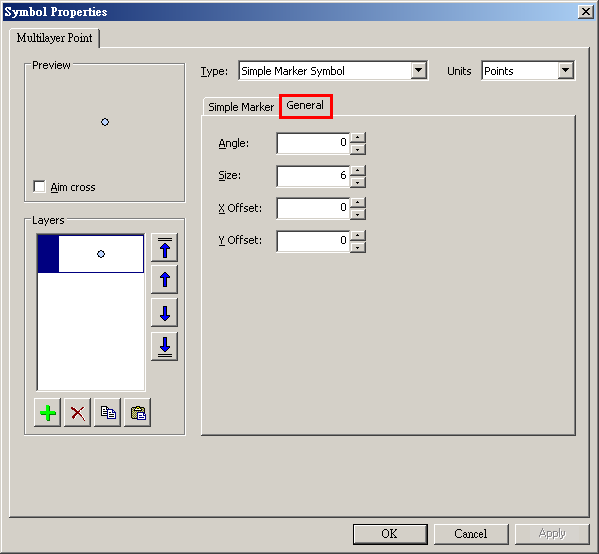Move selected layer up one level
Image resolution: width=599 pixels, height=554 pixels.
pyautogui.click(x=164, y=280)
